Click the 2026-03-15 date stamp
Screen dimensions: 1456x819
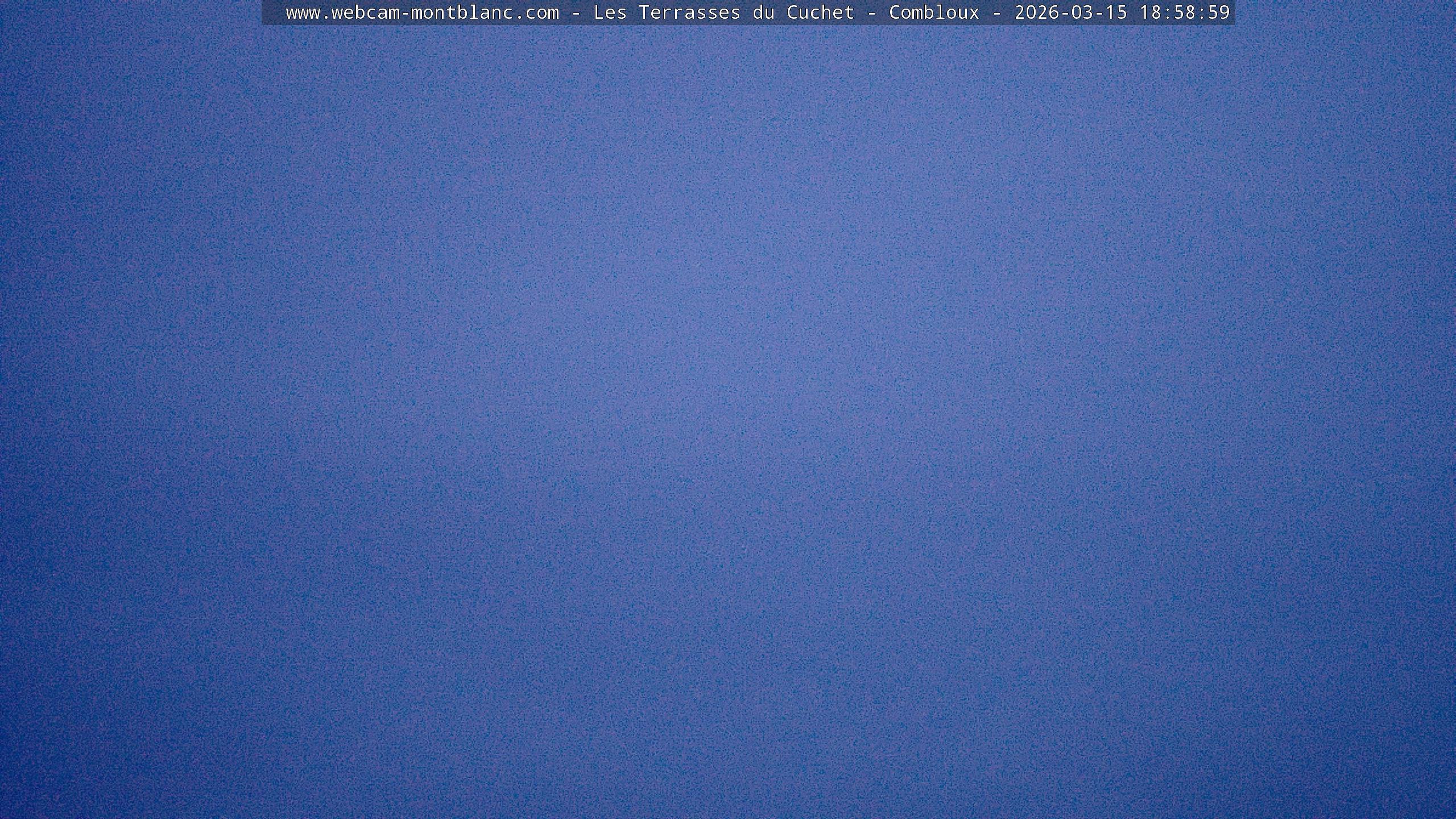1071,13
